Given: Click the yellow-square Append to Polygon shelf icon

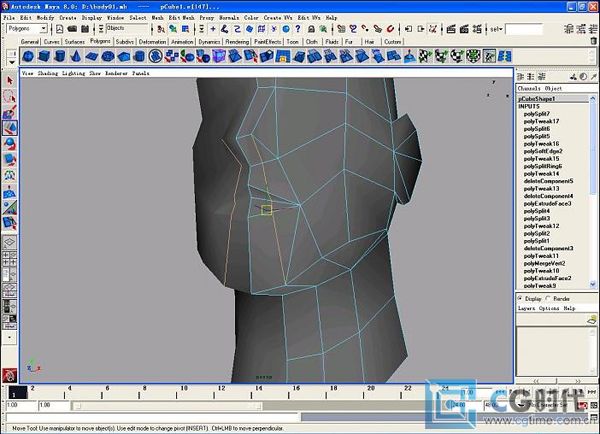Looking at the screenshot, I should tap(282, 57).
